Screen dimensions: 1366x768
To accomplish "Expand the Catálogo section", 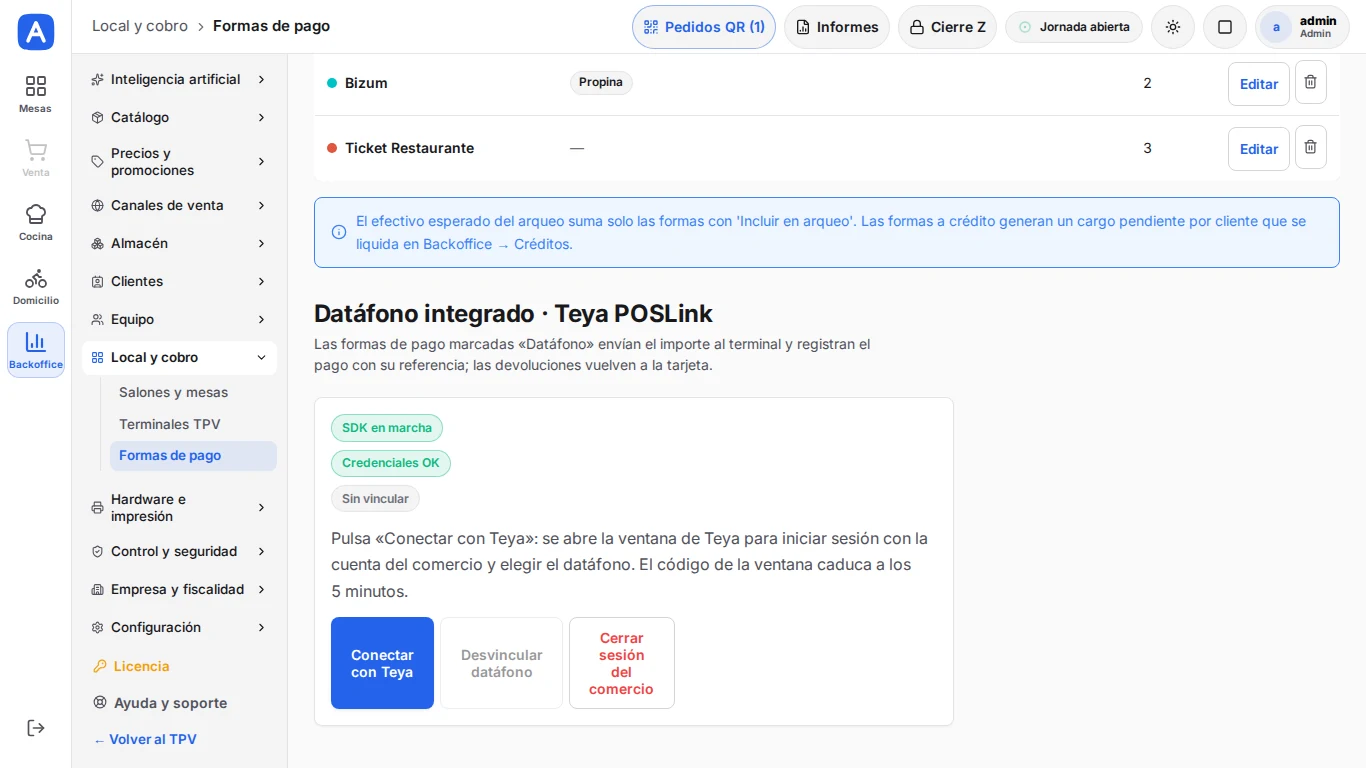I will click(179, 117).
